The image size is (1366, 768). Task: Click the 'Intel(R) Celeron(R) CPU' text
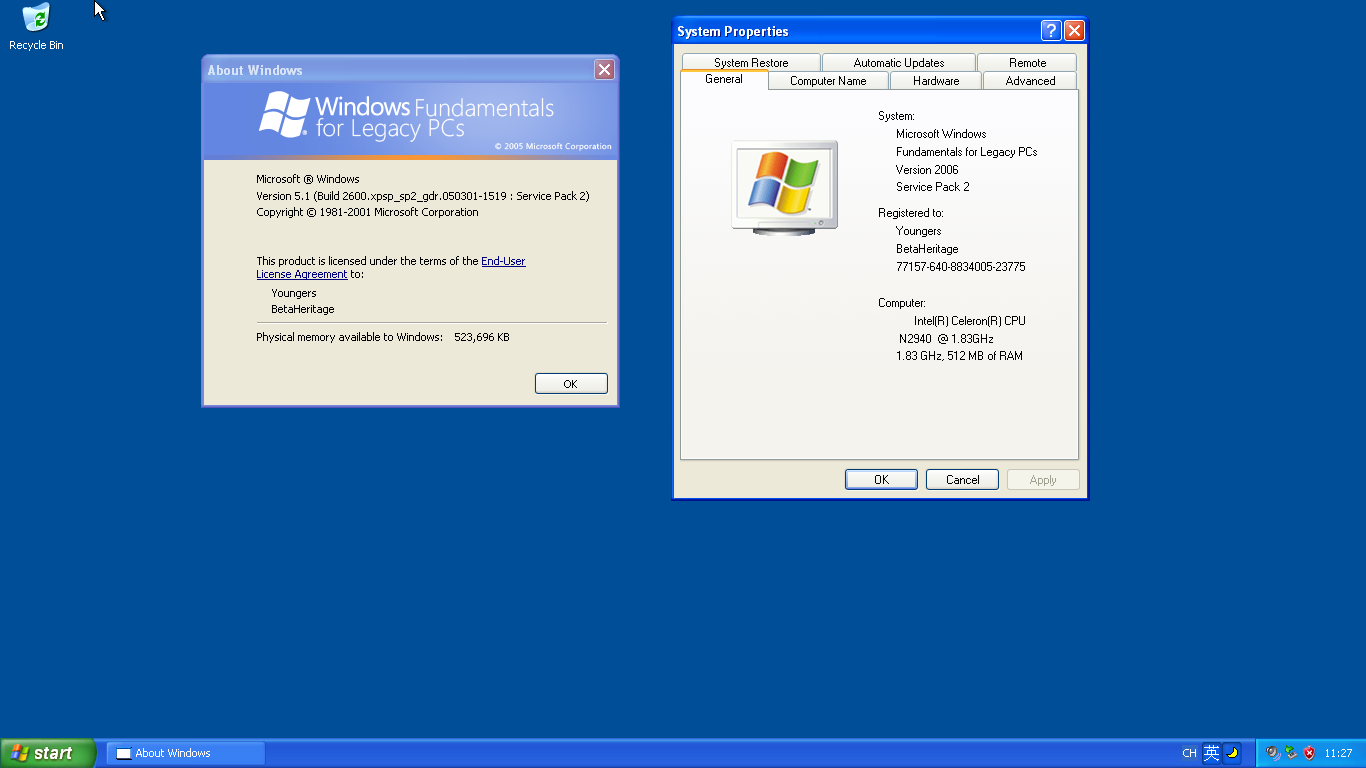[x=970, y=321]
